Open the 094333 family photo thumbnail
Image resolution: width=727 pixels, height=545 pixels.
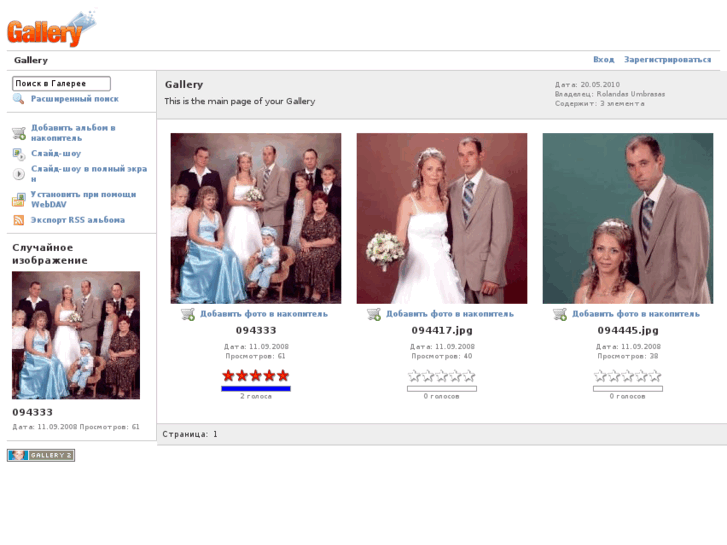point(256,218)
